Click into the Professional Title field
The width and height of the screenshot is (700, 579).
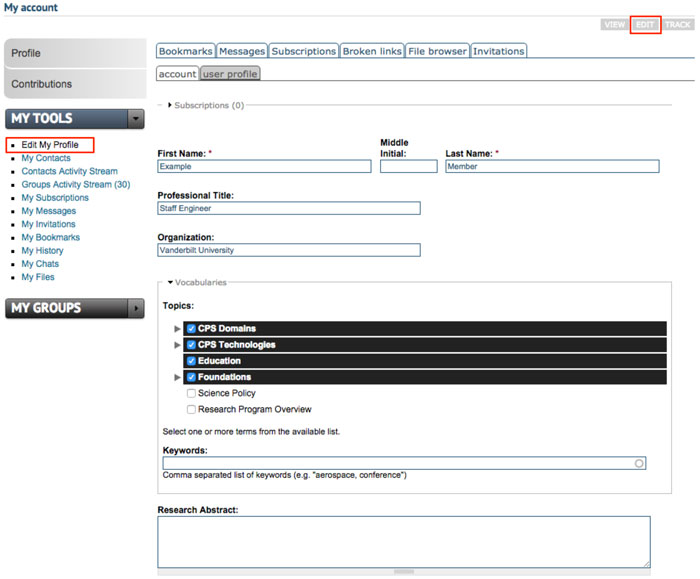pos(289,209)
